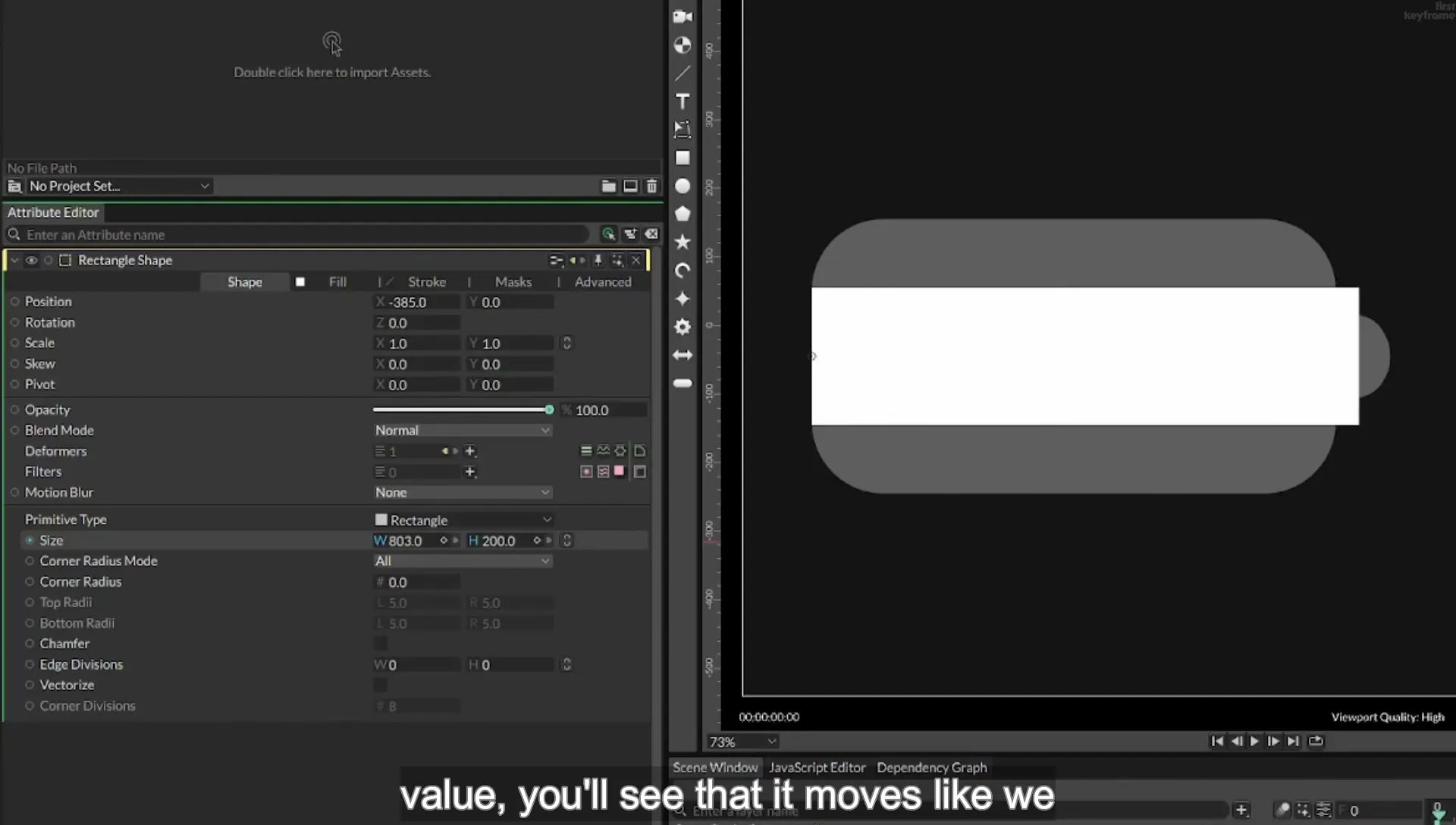This screenshot has width=1456, height=825.
Task: Select the Cog shape tool
Action: point(682,327)
